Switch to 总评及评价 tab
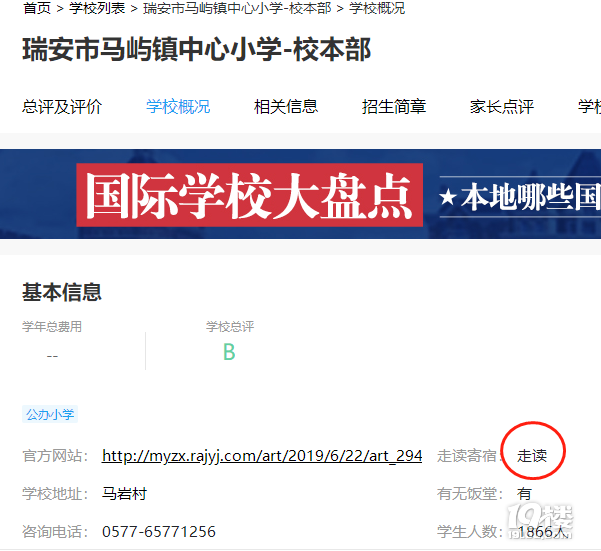Screen dimensions: 601x551 62,107
